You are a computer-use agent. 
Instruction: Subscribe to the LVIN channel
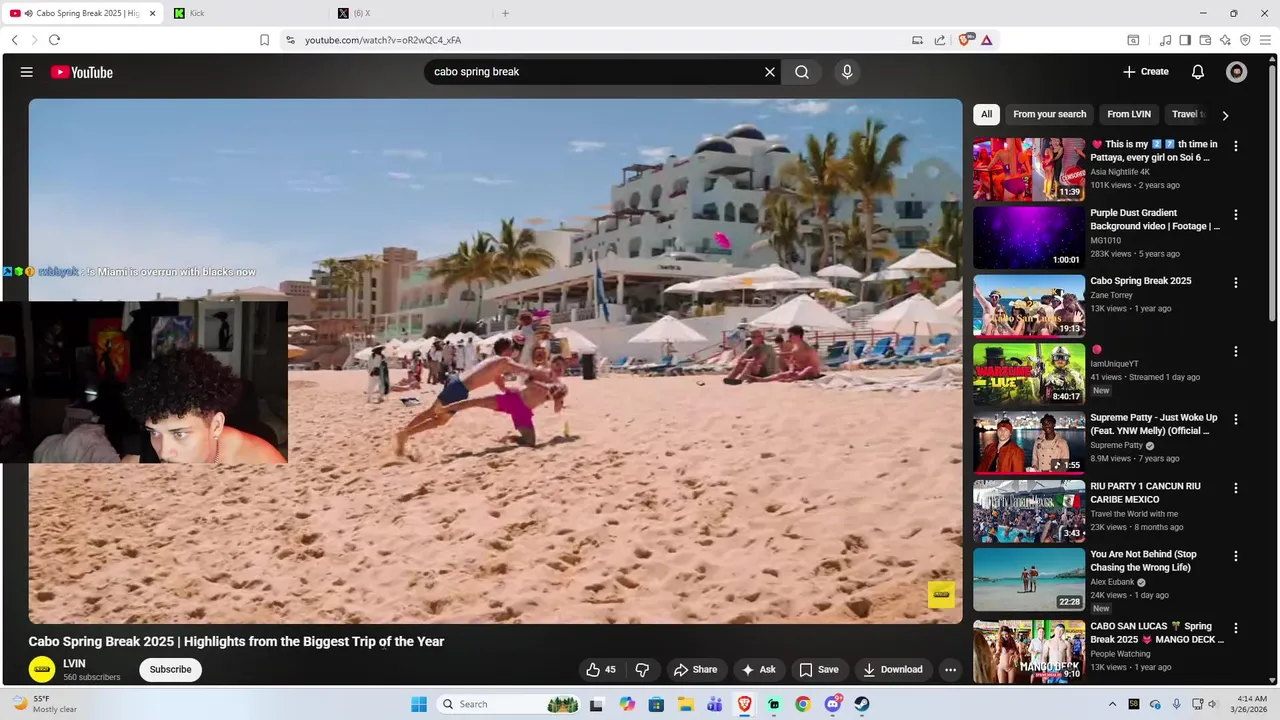tap(170, 670)
